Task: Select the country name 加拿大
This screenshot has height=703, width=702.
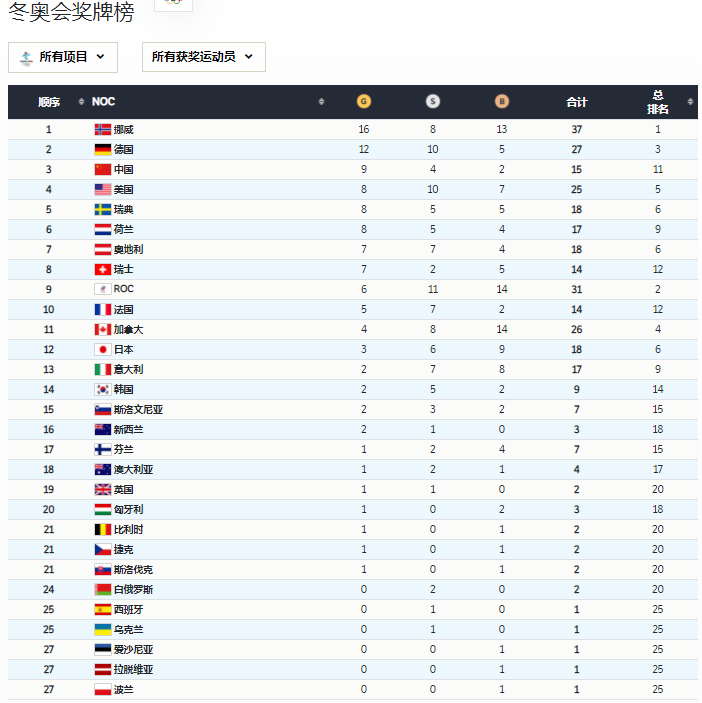Action: (x=128, y=330)
